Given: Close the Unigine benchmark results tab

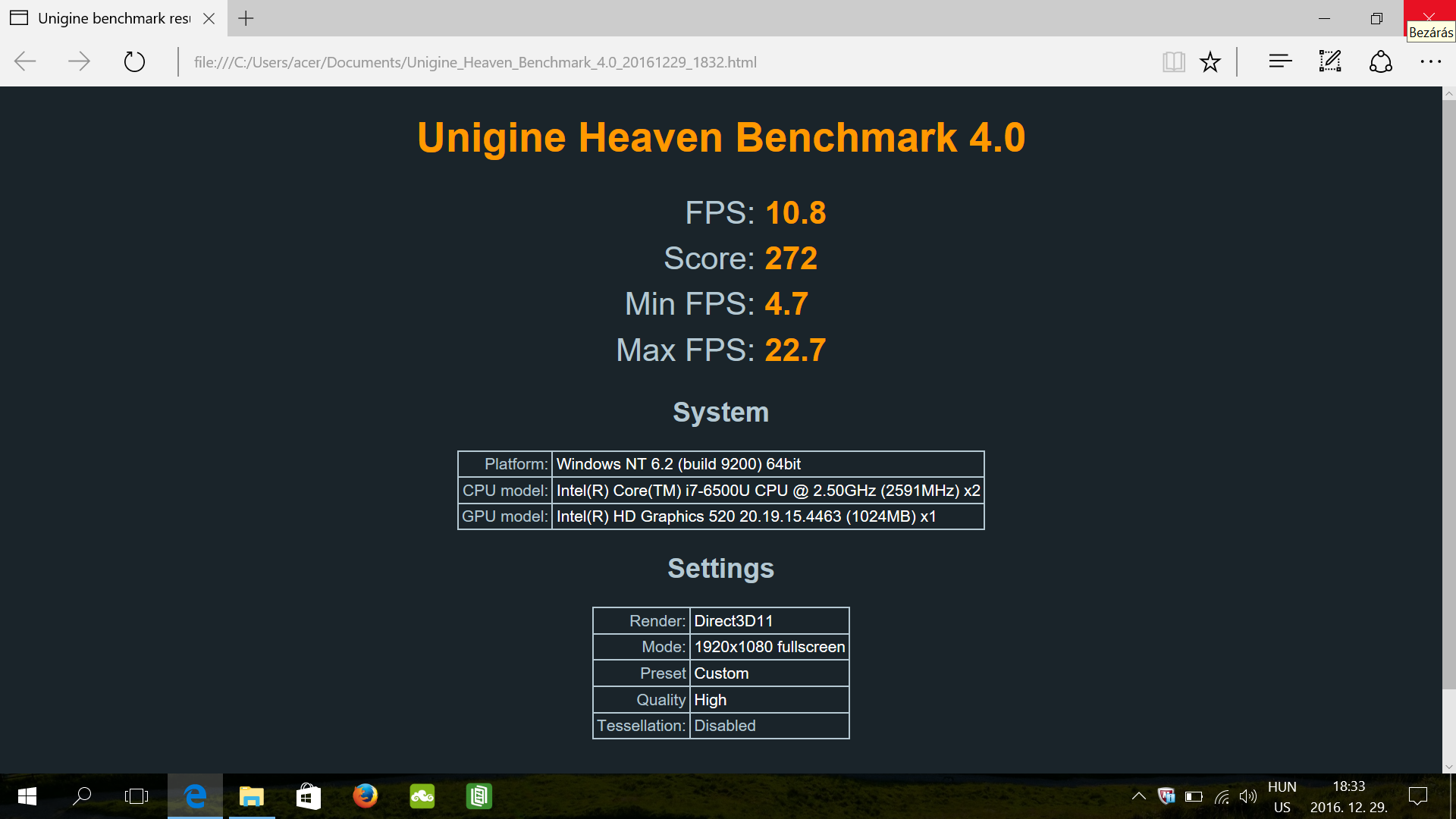Looking at the screenshot, I should pos(209,18).
